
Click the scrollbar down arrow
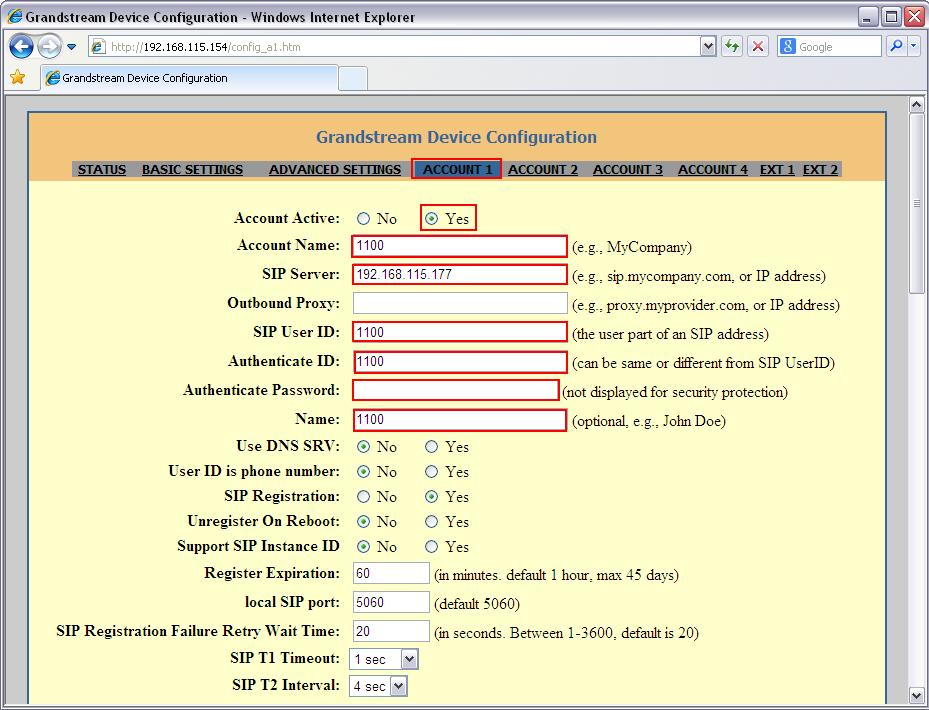click(917, 694)
